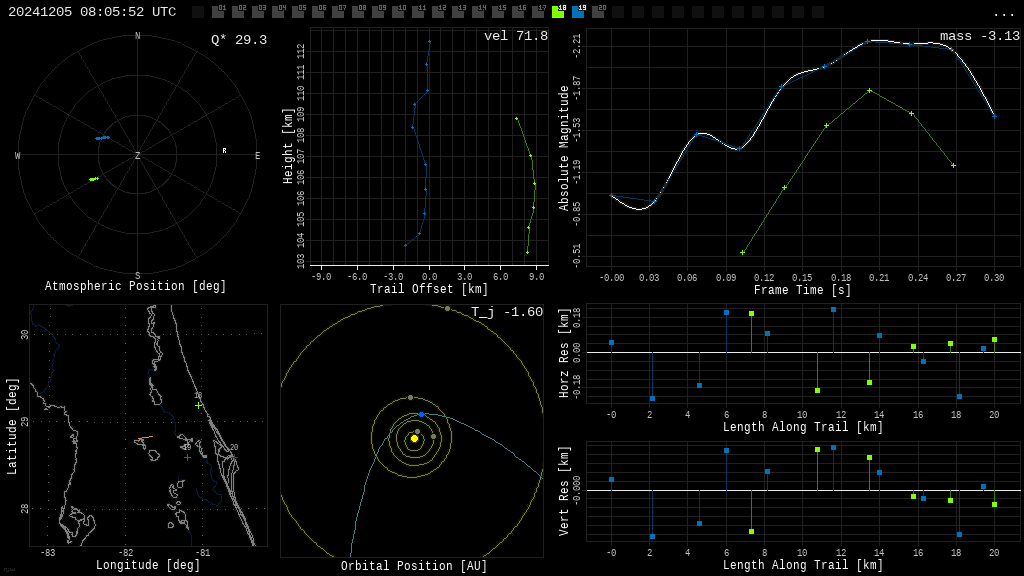Click the vel 71.8 readout

click(x=516, y=36)
